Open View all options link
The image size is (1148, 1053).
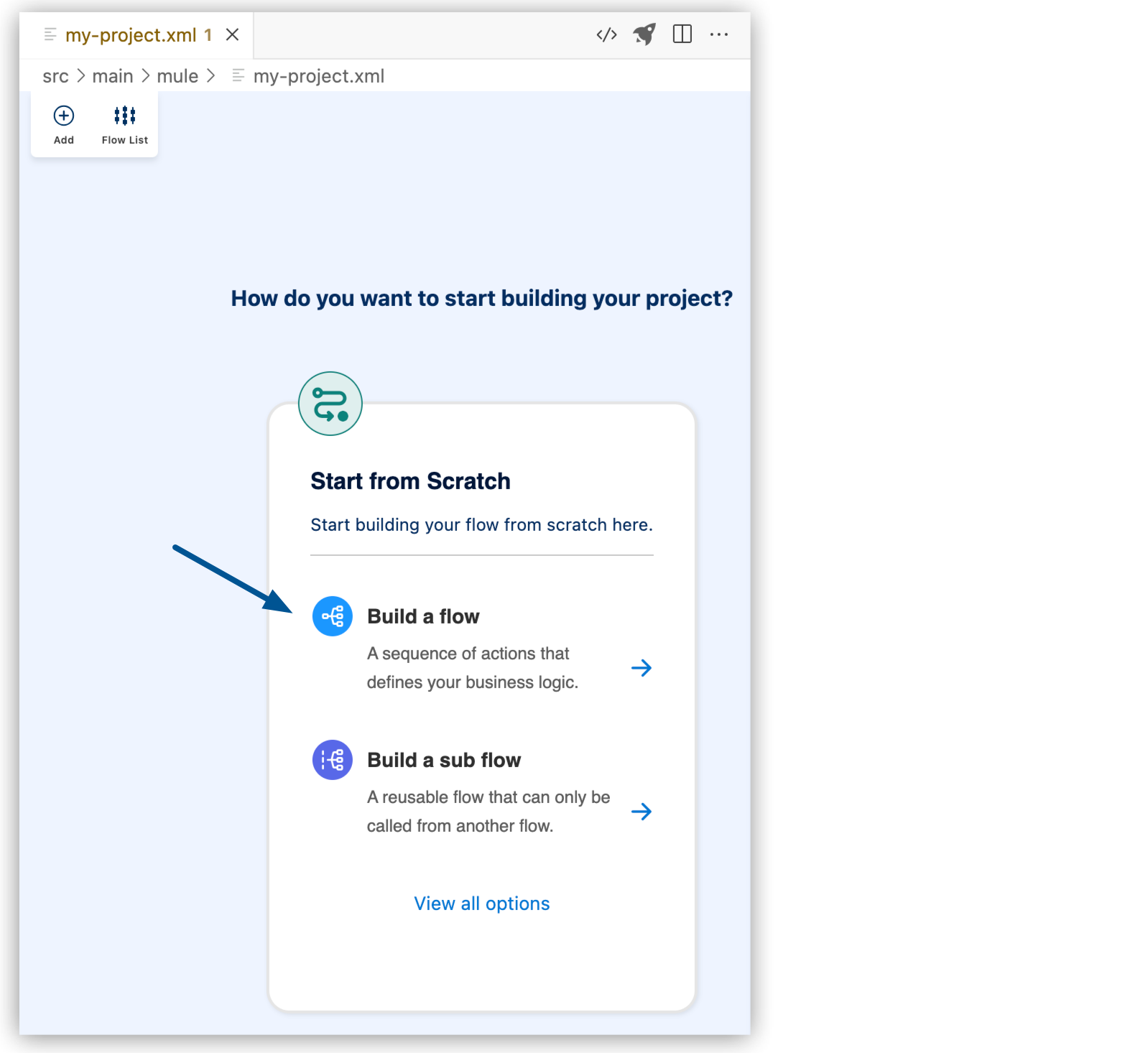(481, 904)
